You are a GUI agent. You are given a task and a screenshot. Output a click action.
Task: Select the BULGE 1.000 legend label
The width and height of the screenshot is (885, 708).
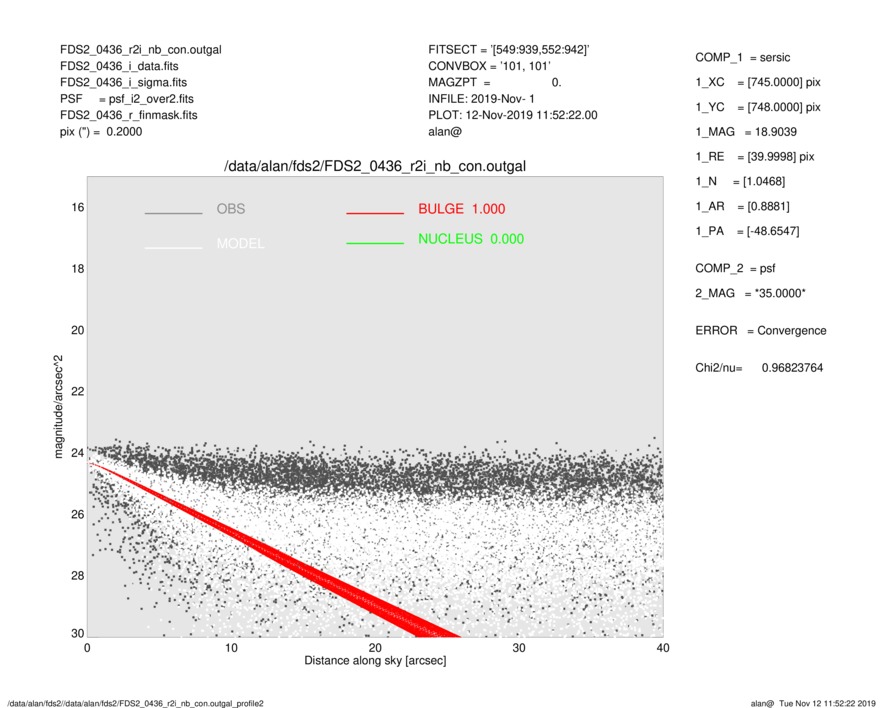(x=461, y=209)
